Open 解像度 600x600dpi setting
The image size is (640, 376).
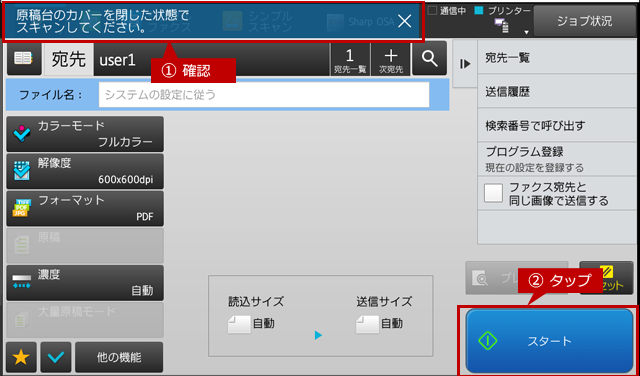pyautogui.click(x=85, y=171)
